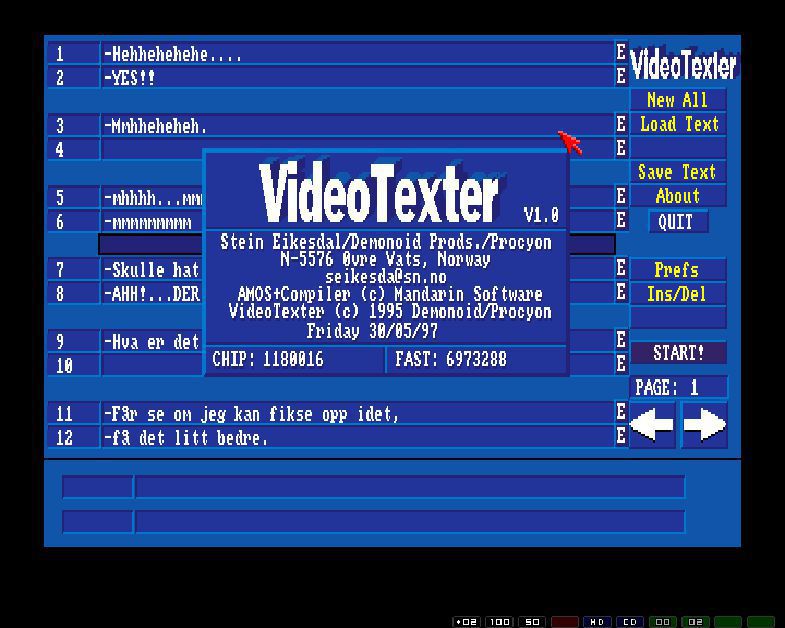Hit START! to run the texter

tap(678, 353)
